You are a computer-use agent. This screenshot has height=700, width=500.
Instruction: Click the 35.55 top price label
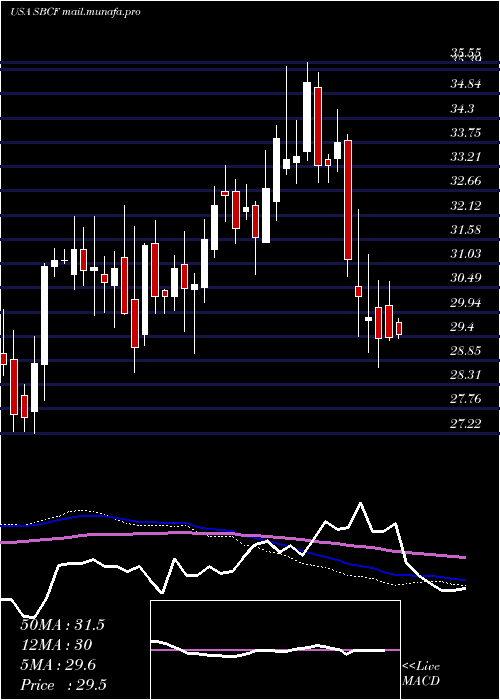pos(466,54)
